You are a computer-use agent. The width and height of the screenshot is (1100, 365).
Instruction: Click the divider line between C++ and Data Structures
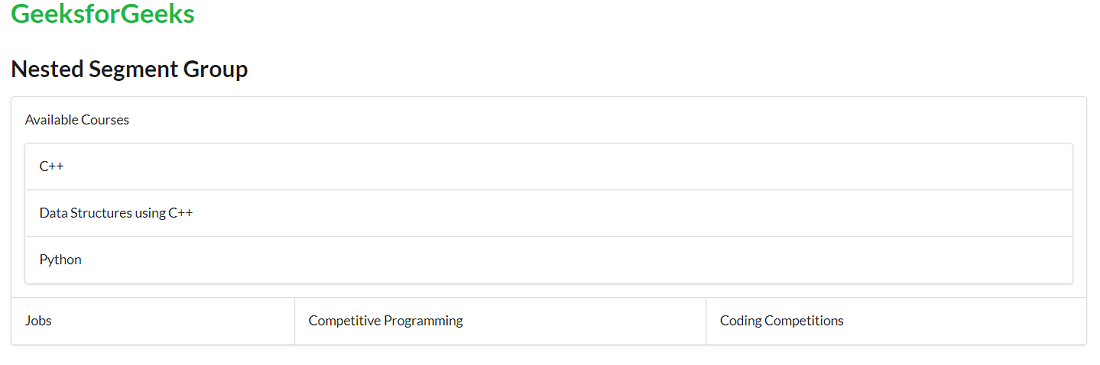click(x=549, y=190)
